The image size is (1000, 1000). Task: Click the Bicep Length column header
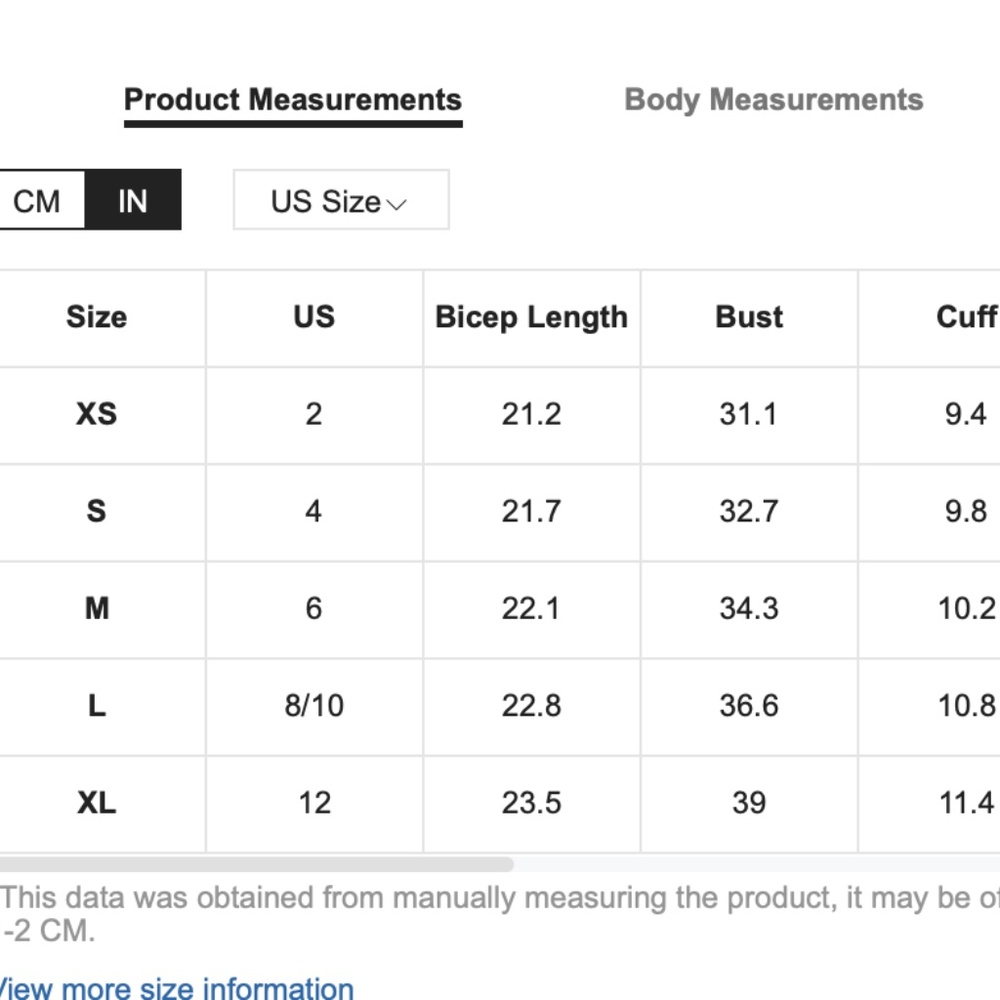(x=531, y=317)
